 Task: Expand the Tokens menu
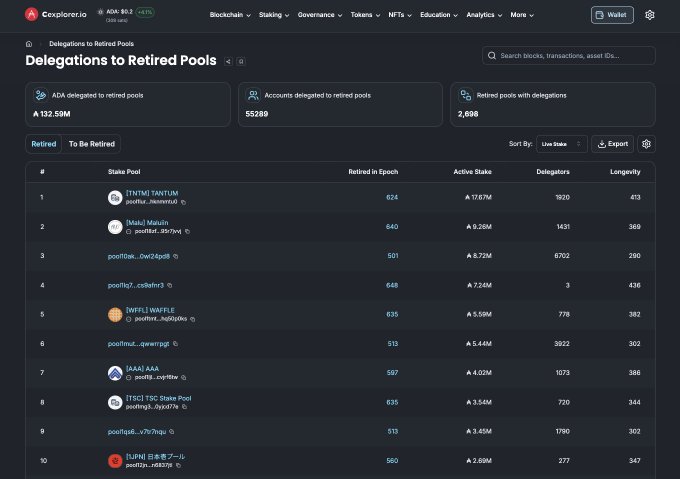point(366,15)
